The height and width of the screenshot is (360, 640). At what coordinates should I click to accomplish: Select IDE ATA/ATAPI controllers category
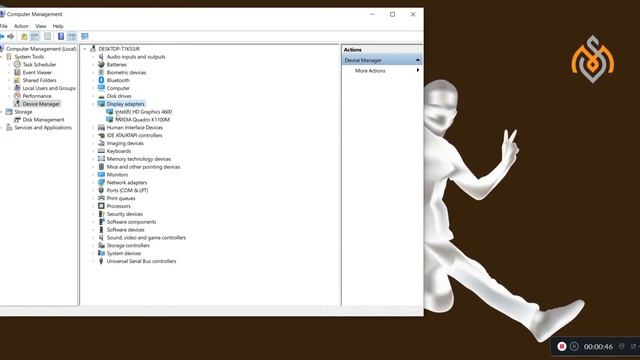134,135
